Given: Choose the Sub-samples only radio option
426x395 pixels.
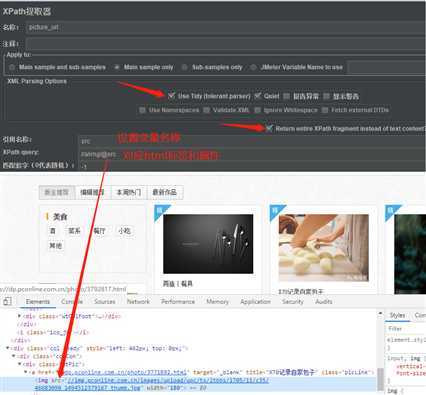Looking at the screenshot, I should pos(184,67).
